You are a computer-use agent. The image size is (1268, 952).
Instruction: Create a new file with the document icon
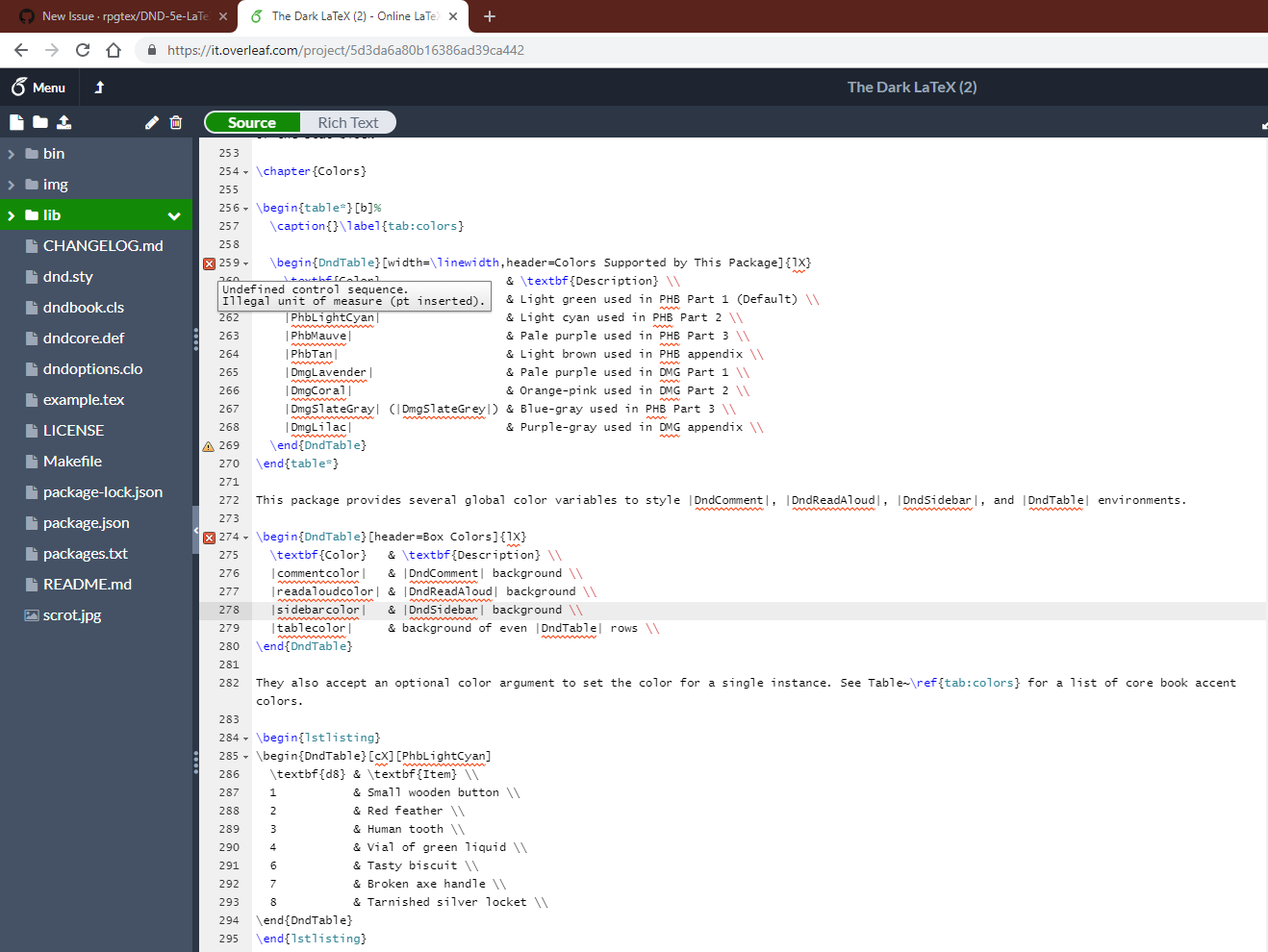coord(14,122)
